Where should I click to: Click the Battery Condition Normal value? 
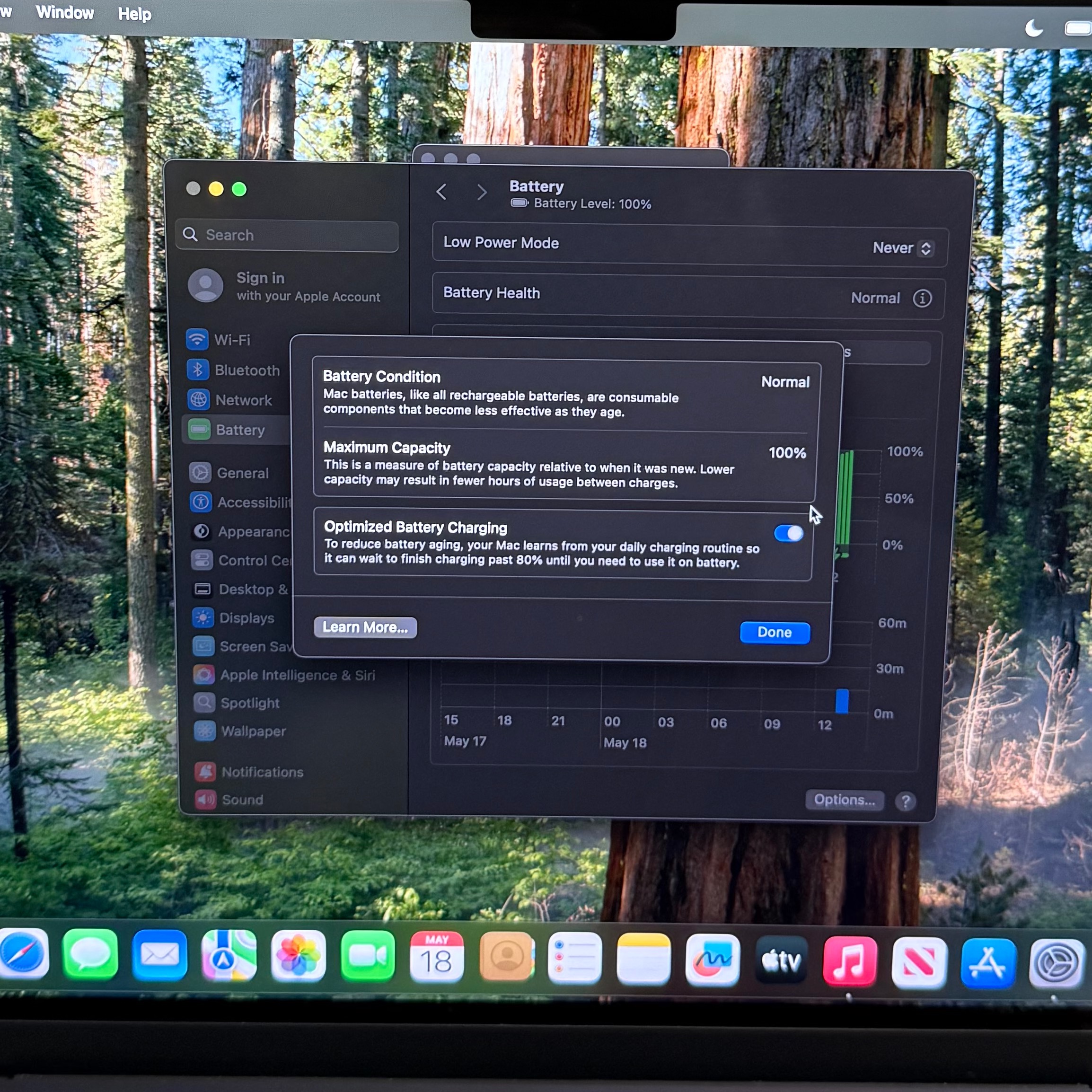point(785,382)
